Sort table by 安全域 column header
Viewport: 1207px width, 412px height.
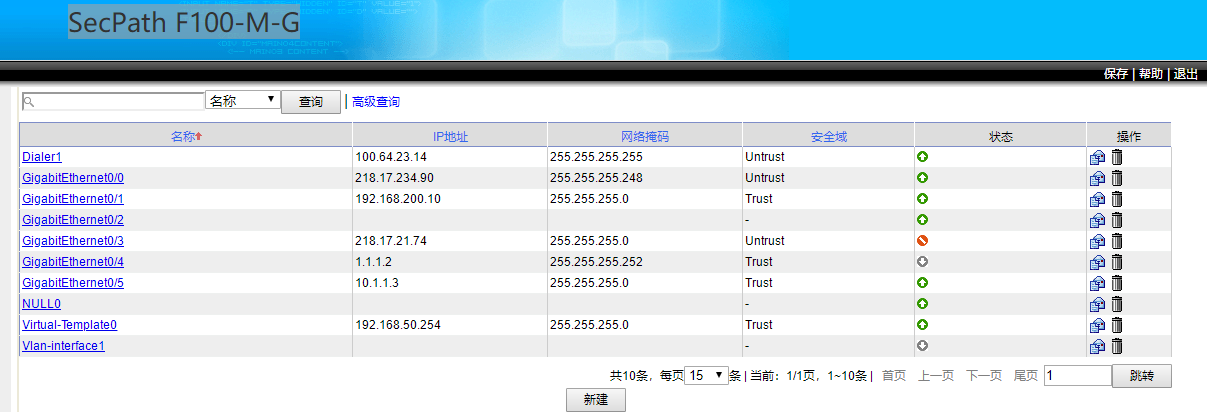coord(829,136)
